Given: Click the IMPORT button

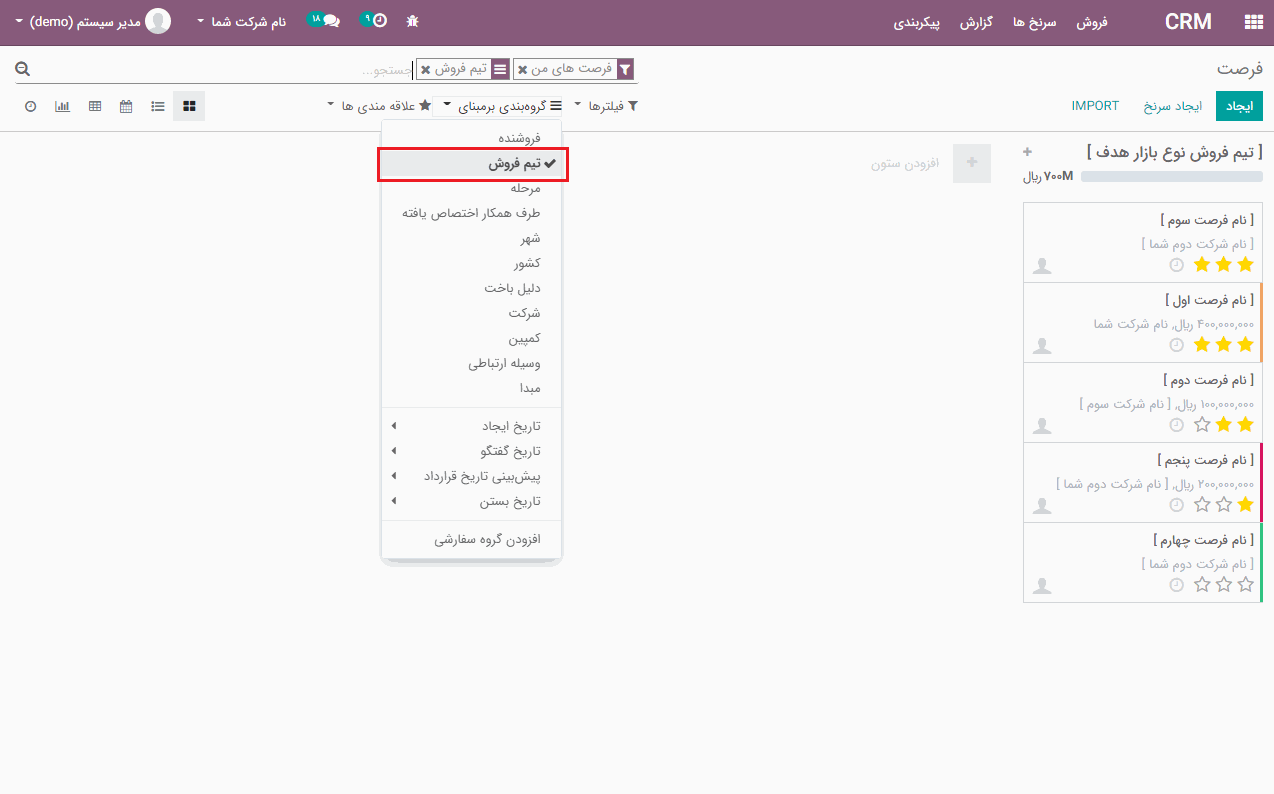Looking at the screenshot, I should pos(1095,106).
